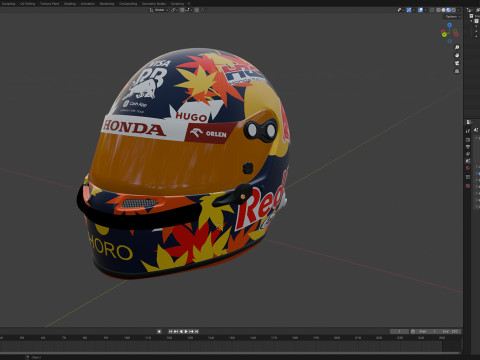
Task: Open the overlays options dropdown arrow
Action: (426, 10)
